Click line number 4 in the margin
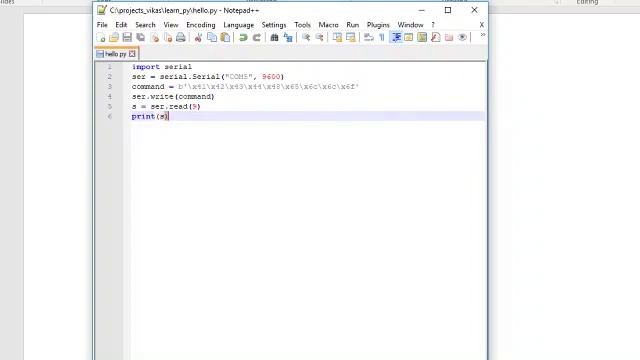 tap(109, 96)
